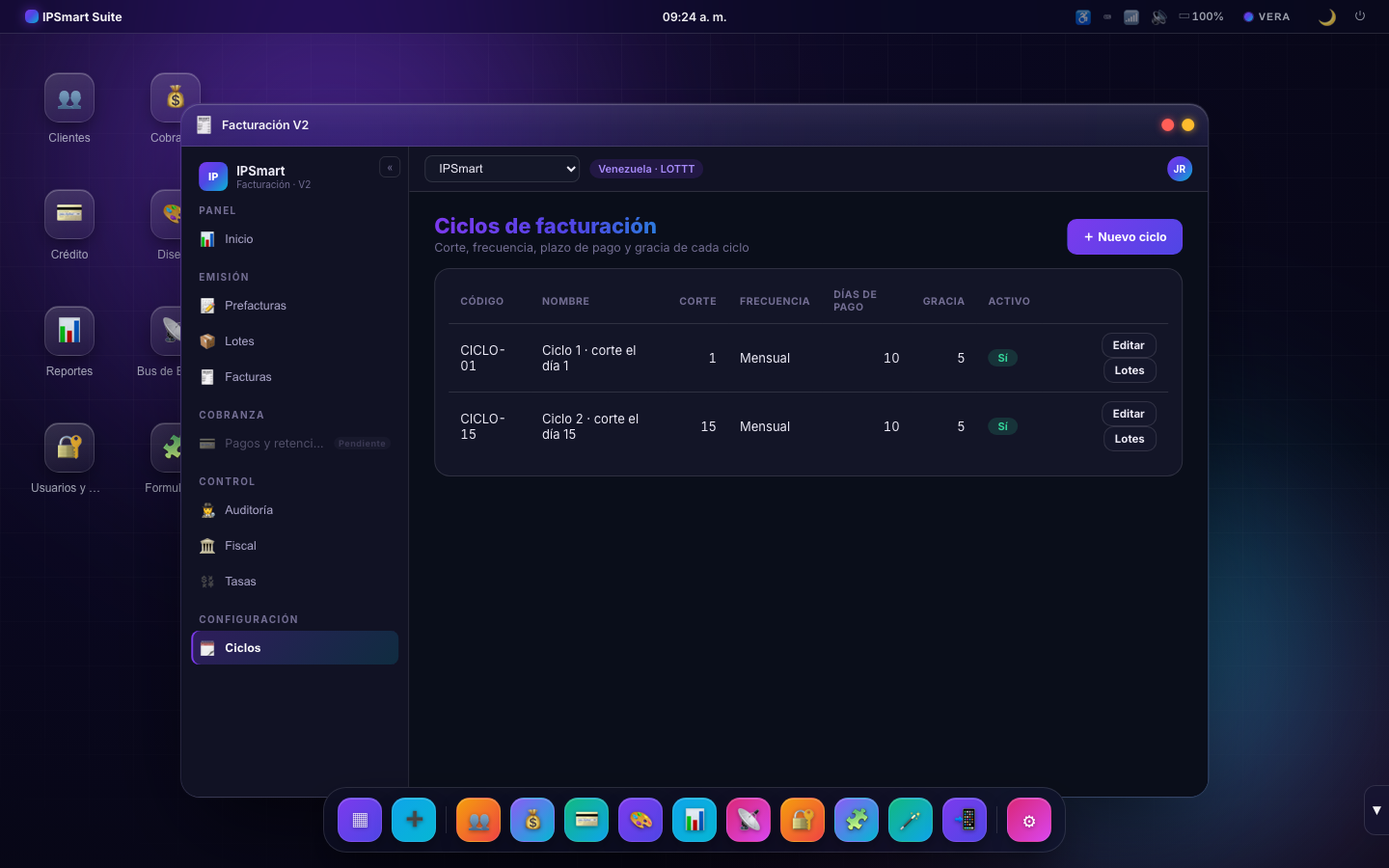
Task: Click the plus icon in the dock
Action: click(414, 821)
